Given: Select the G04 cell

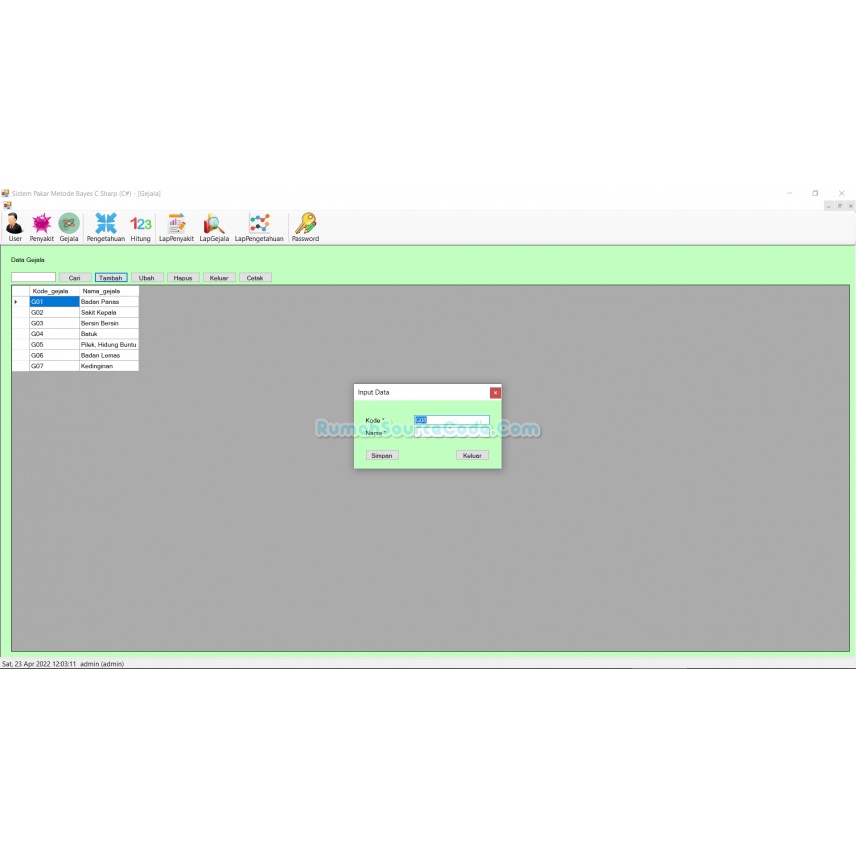Looking at the screenshot, I should click(54, 334).
